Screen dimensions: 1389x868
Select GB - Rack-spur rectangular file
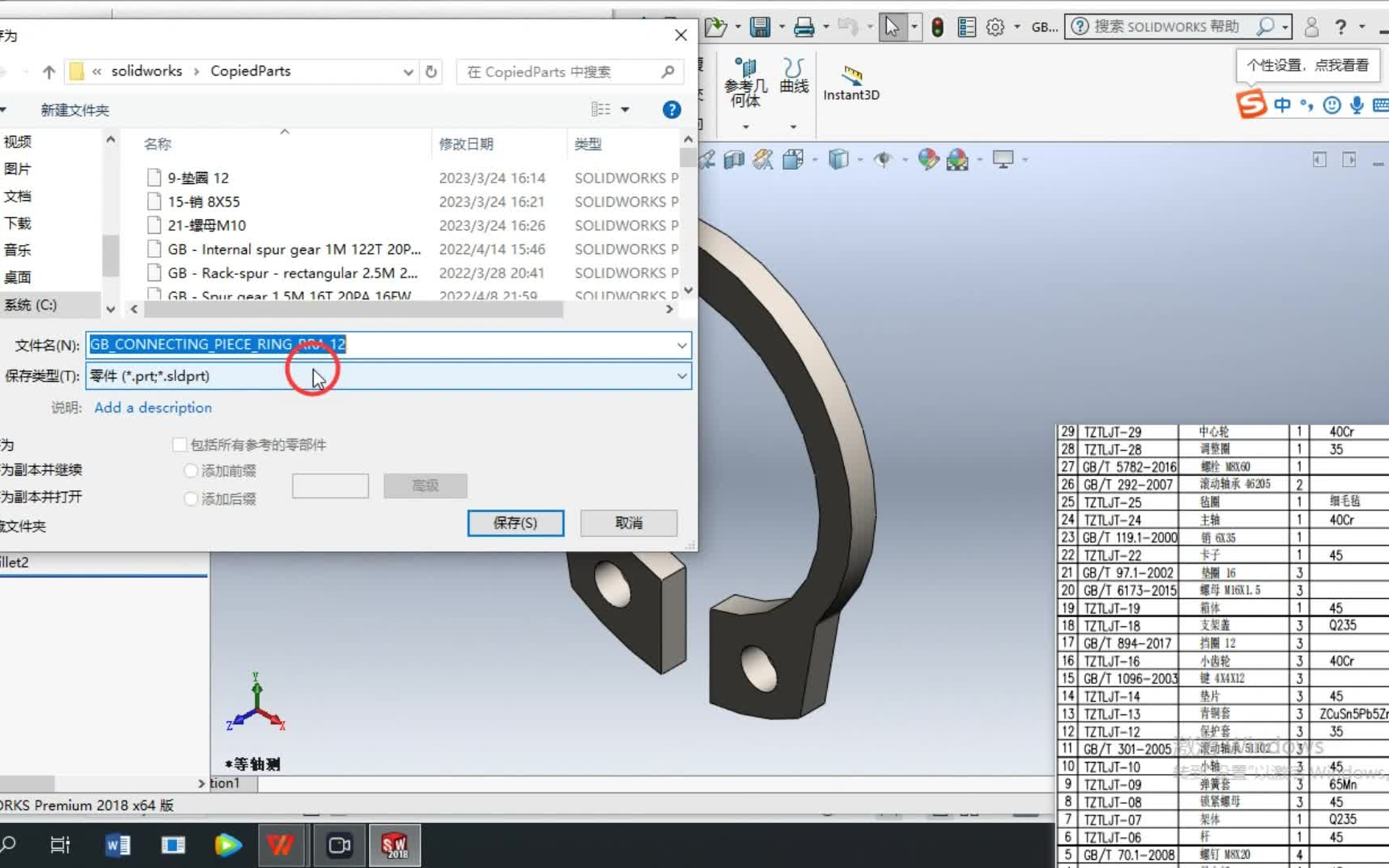coord(292,273)
